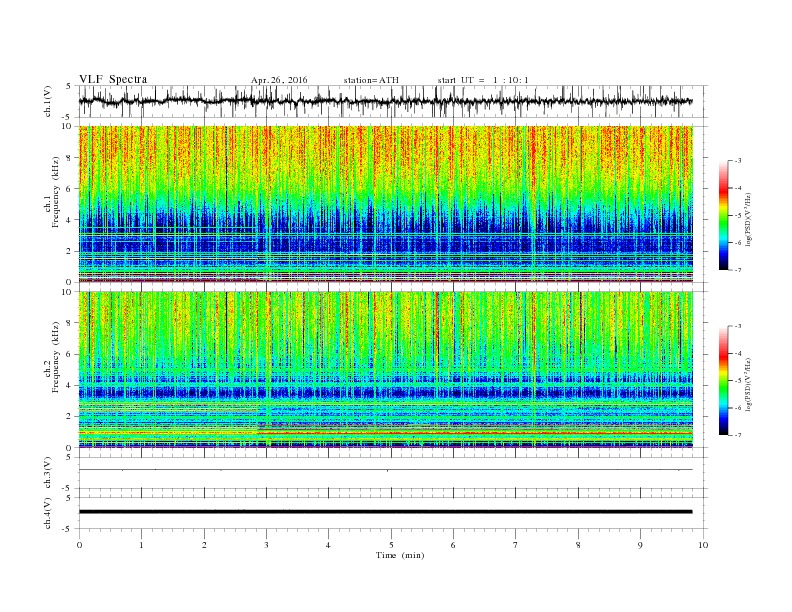
Task: Click the ch.2 spectrogram color bar
Action: click(x=723, y=380)
